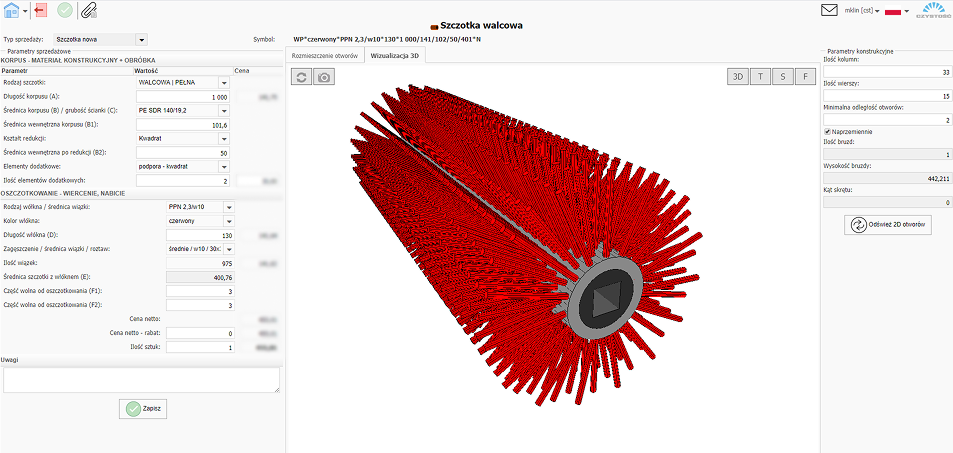Click the red back arrow icon
The height and width of the screenshot is (453, 953).
pos(41,10)
